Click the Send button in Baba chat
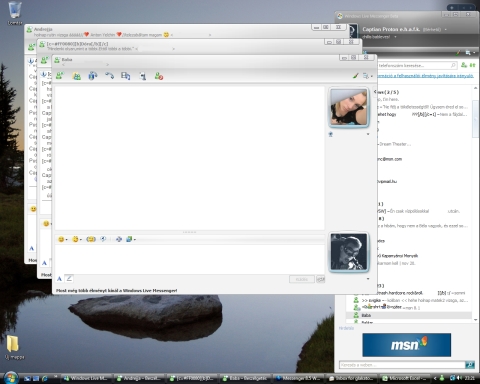480x384 pixels. (302, 279)
